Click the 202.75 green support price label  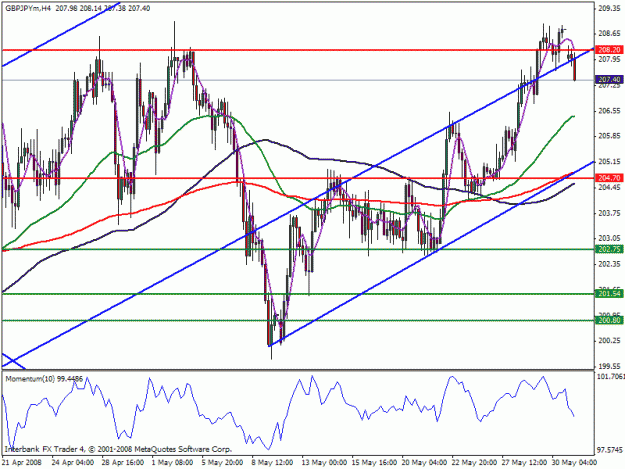click(x=609, y=249)
